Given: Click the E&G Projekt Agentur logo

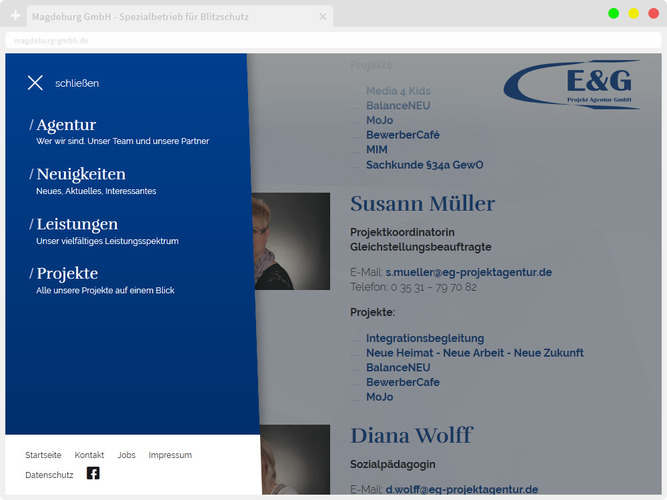Looking at the screenshot, I should pyautogui.click(x=573, y=84).
